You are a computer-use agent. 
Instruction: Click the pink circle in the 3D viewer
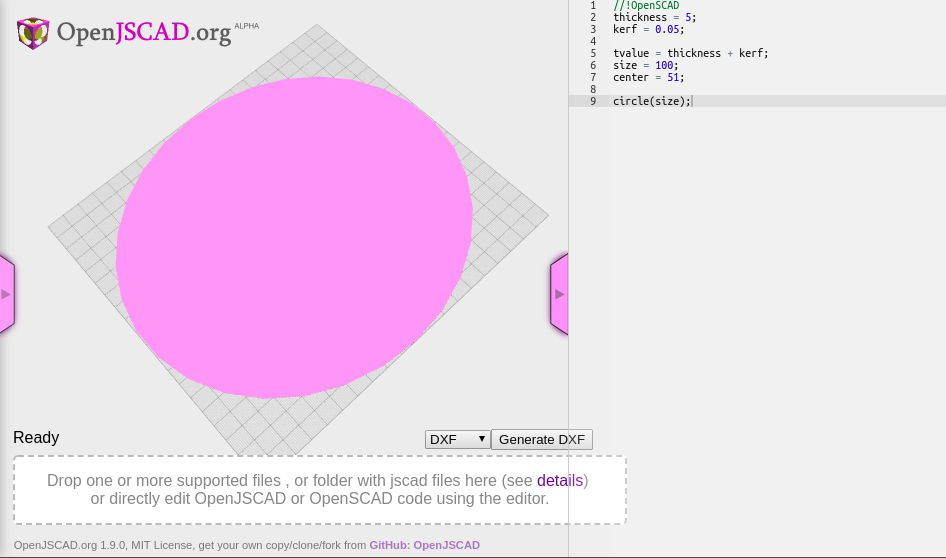[x=294, y=237]
